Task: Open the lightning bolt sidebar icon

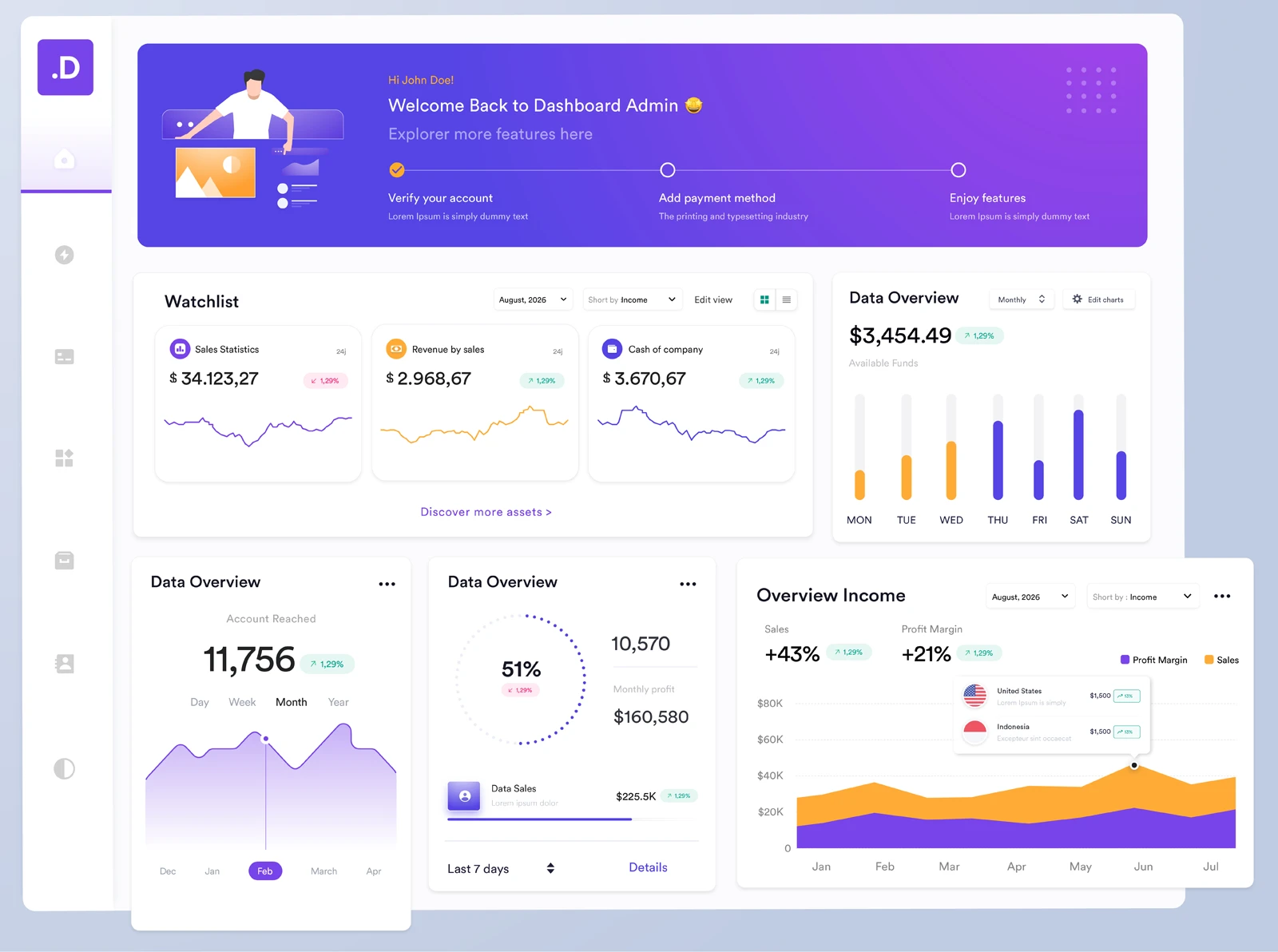Action: (65, 255)
